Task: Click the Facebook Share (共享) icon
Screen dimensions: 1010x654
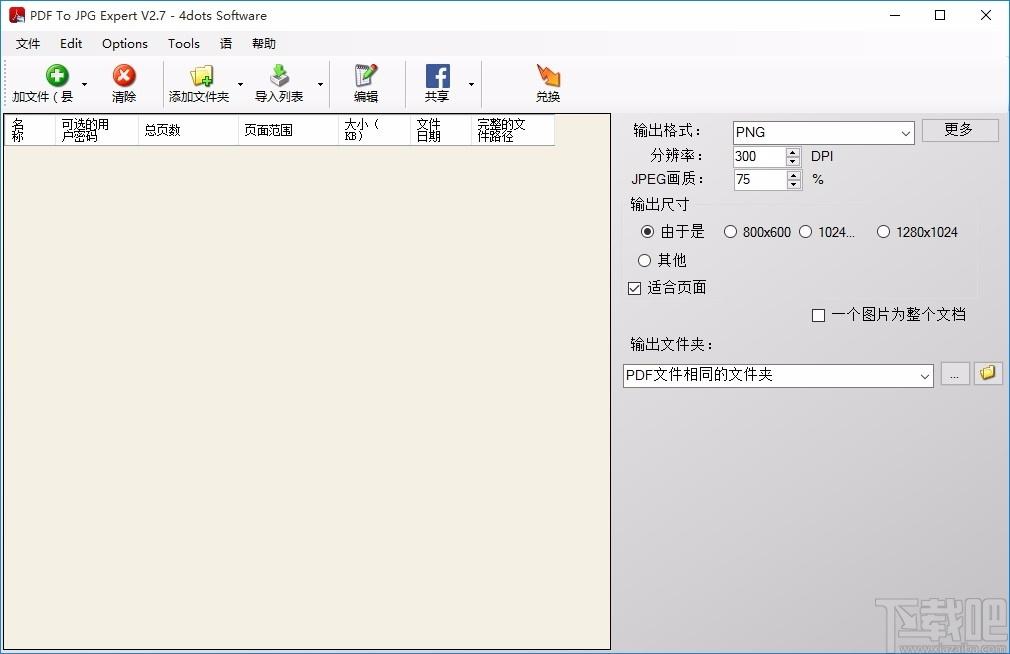Action: click(x=437, y=75)
